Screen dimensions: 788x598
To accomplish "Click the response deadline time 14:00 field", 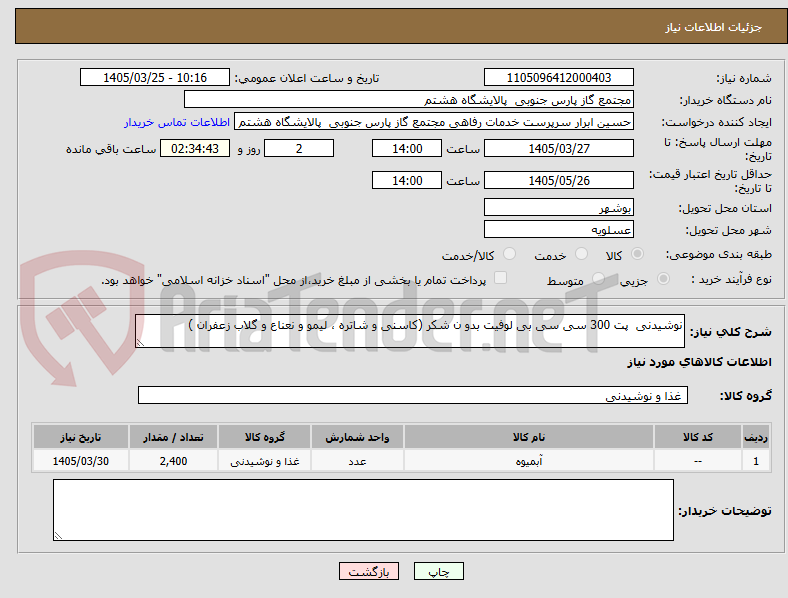I will pyautogui.click(x=407, y=149).
